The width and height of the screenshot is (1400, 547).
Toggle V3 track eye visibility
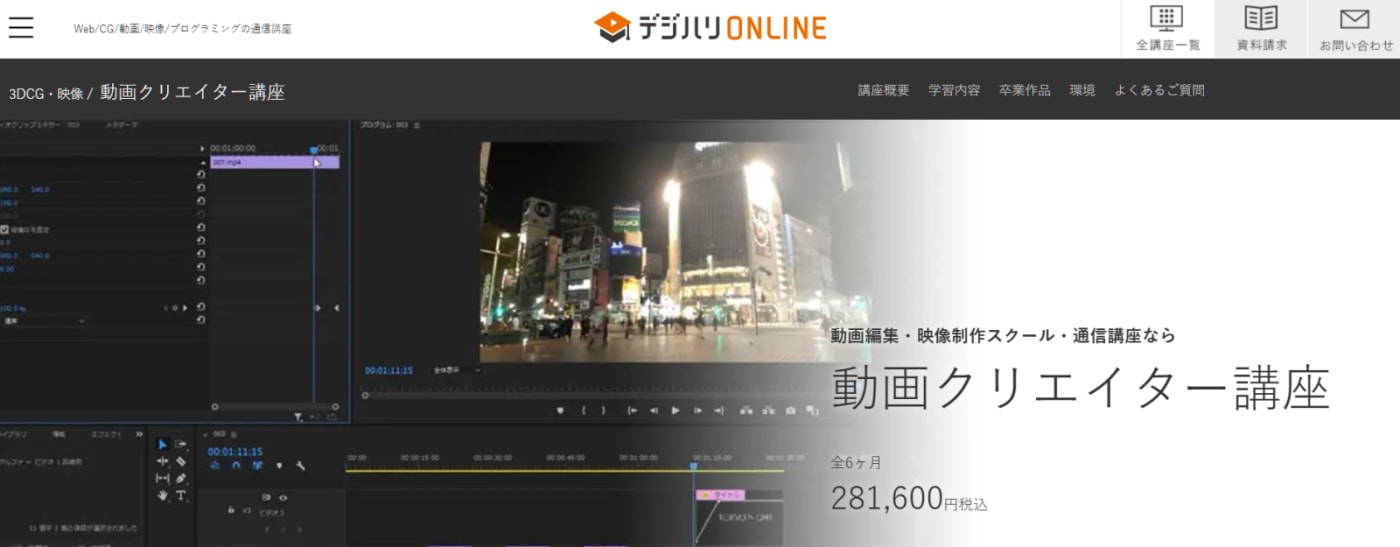(x=283, y=497)
